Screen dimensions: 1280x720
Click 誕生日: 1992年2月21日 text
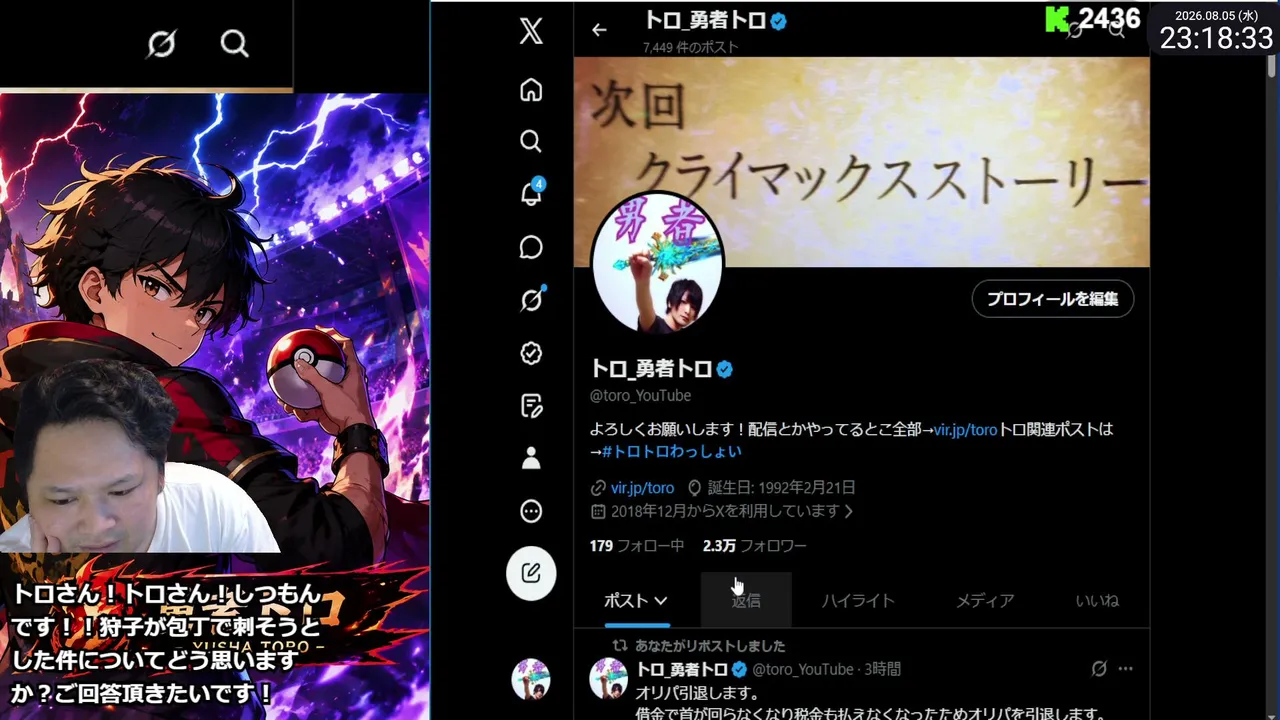tap(781, 488)
